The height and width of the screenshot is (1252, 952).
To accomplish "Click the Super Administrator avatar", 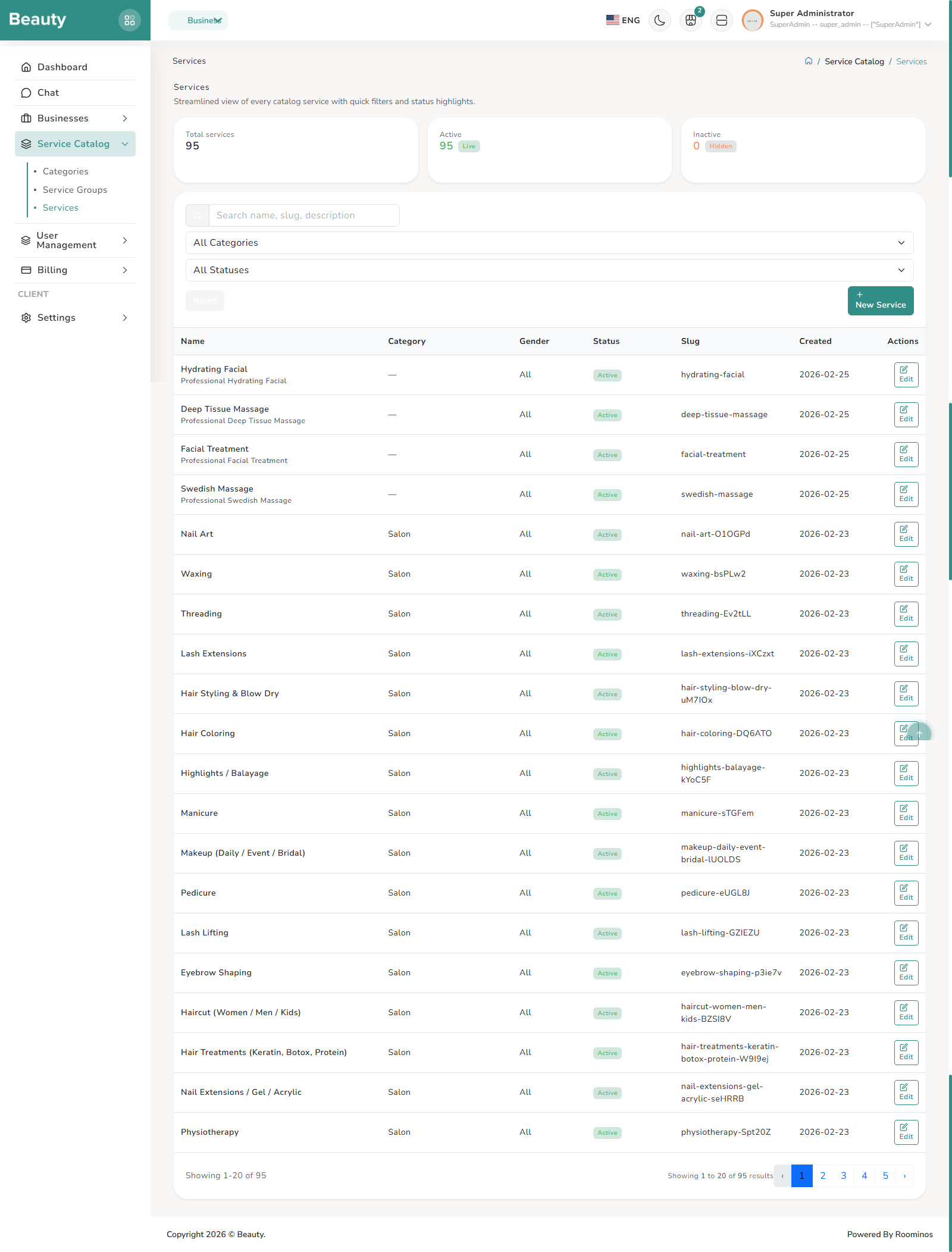I will (752, 20).
